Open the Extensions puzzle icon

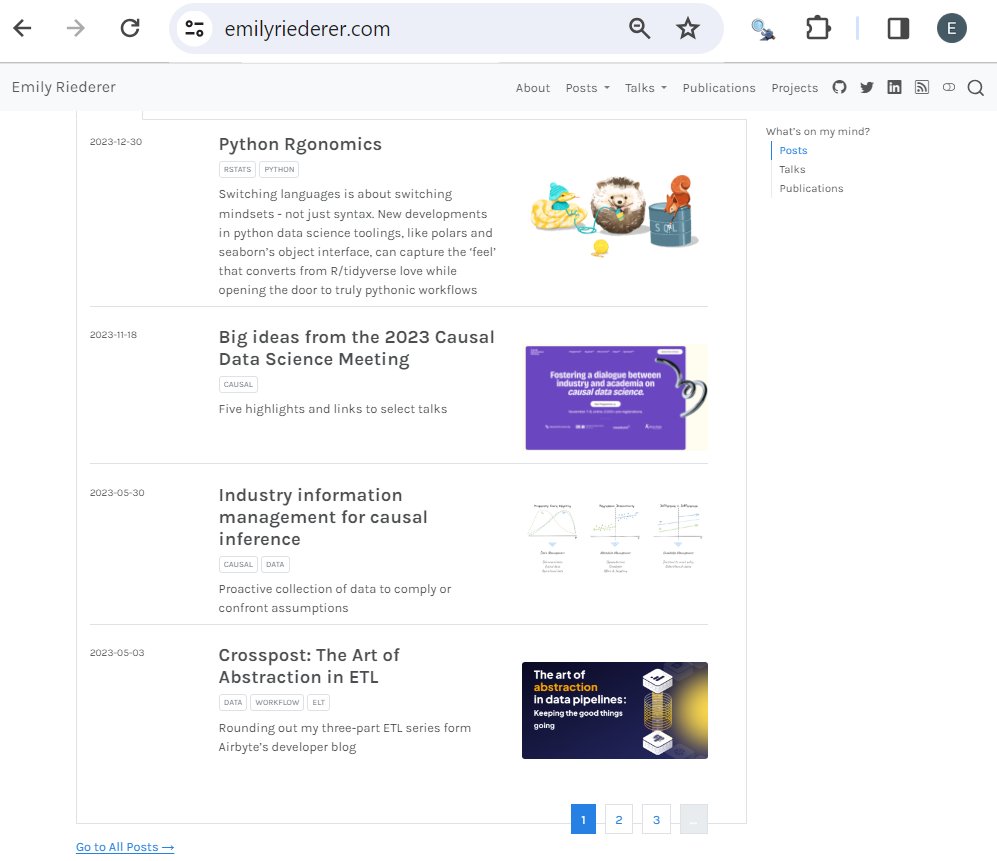pyautogui.click(x=818, y=28)
